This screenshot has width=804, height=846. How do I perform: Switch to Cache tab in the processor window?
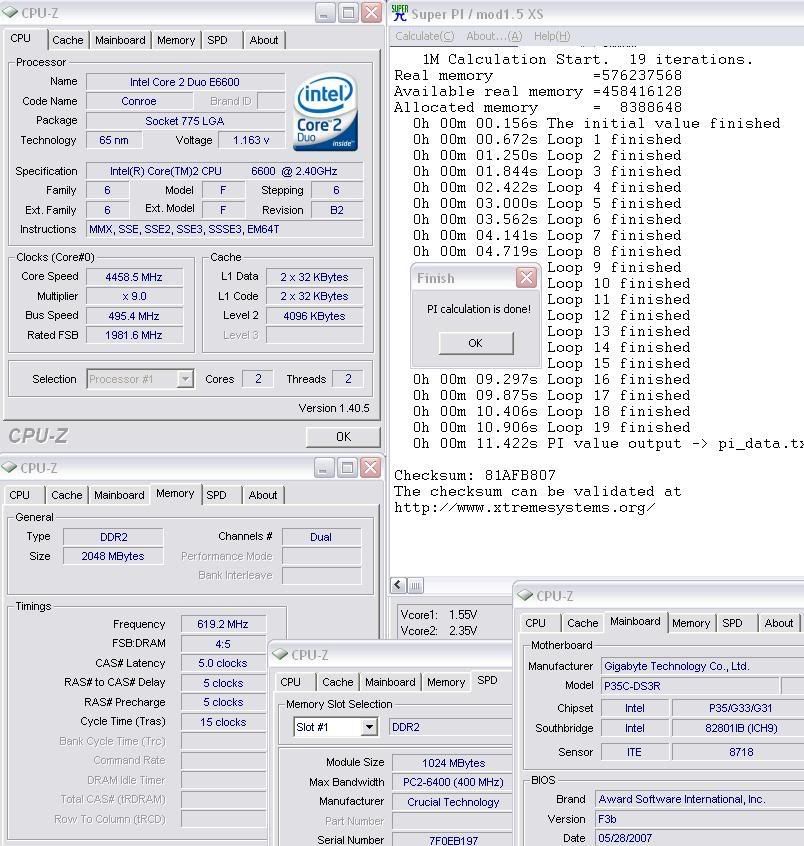[67, 40]
